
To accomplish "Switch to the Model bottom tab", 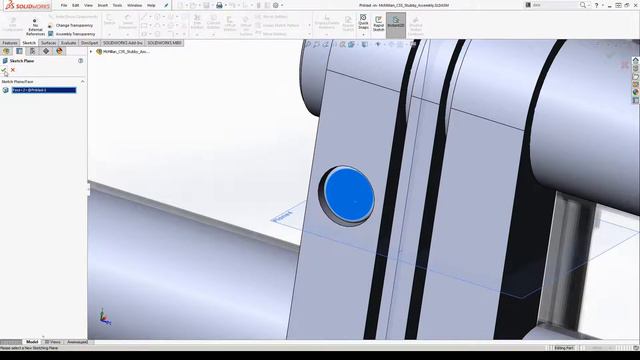I will point(32,342).
